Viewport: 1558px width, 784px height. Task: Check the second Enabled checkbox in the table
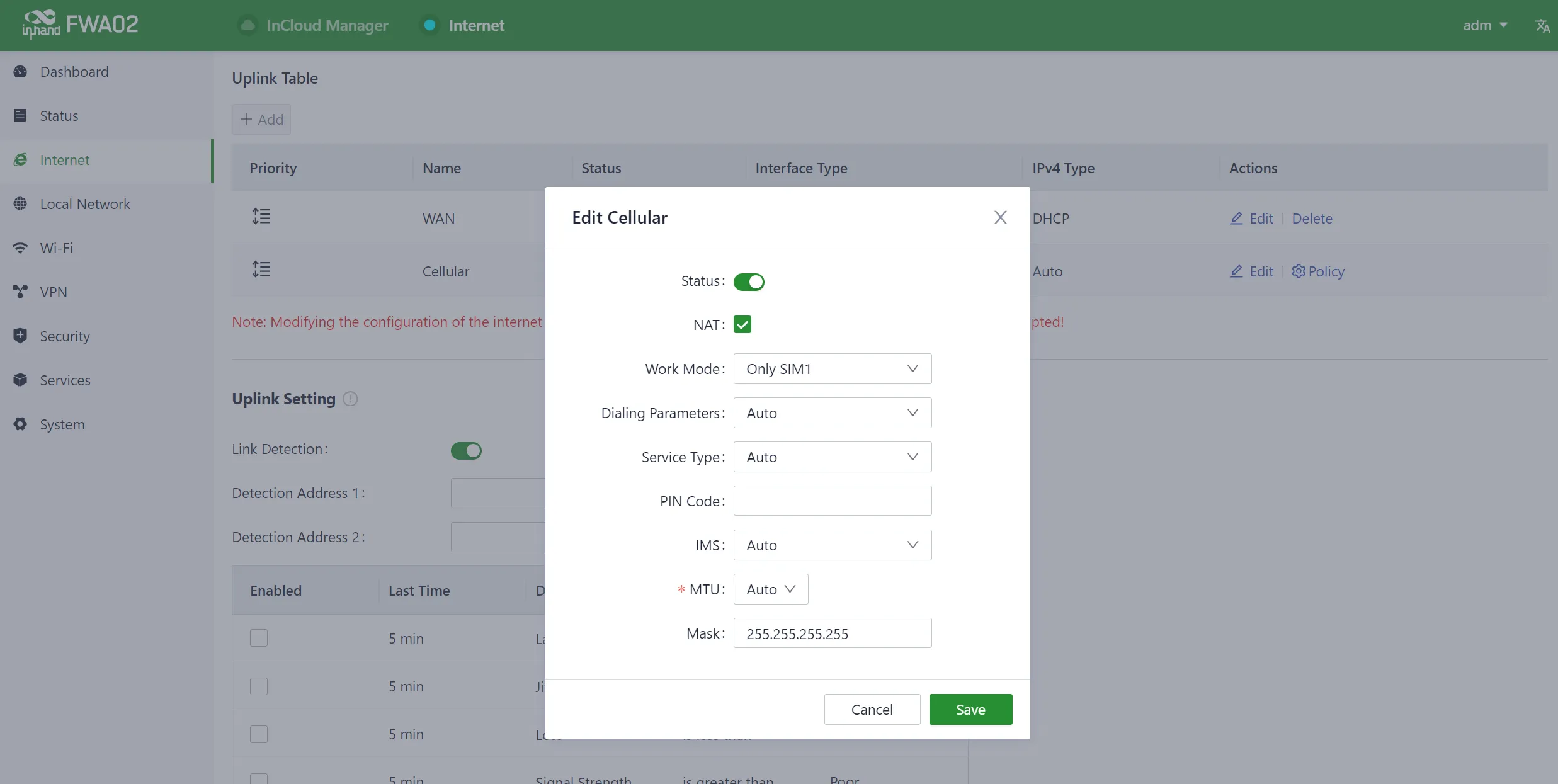[259, 686]
